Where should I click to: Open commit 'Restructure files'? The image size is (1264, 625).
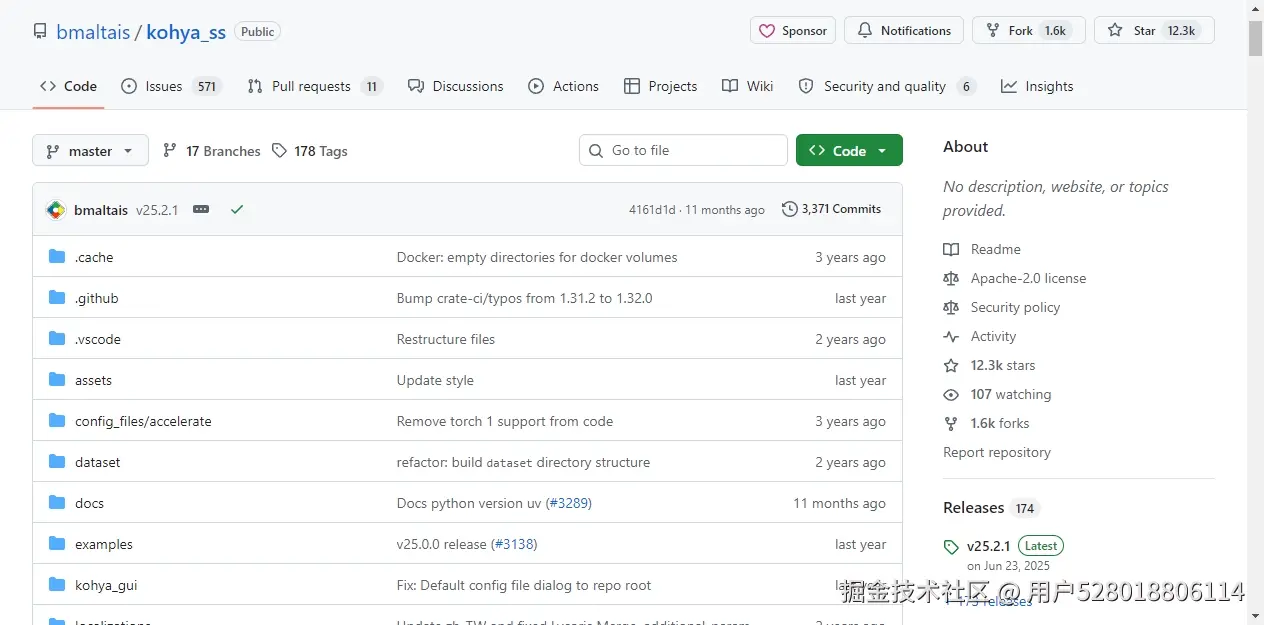446,339
